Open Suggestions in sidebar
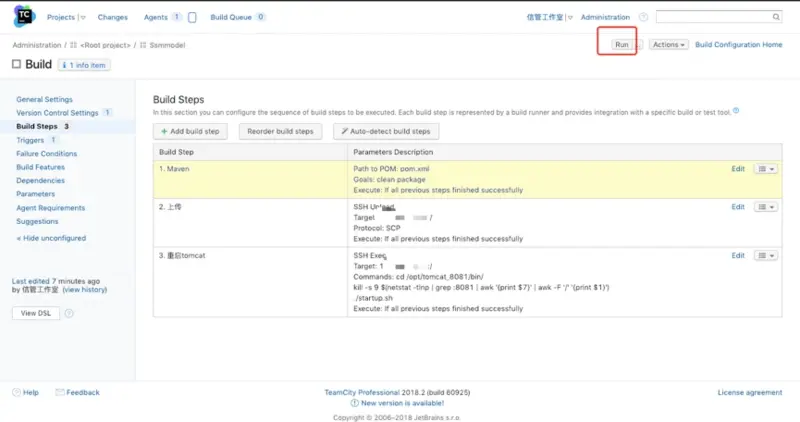800x422 pixels. click(x=37, y=221)
